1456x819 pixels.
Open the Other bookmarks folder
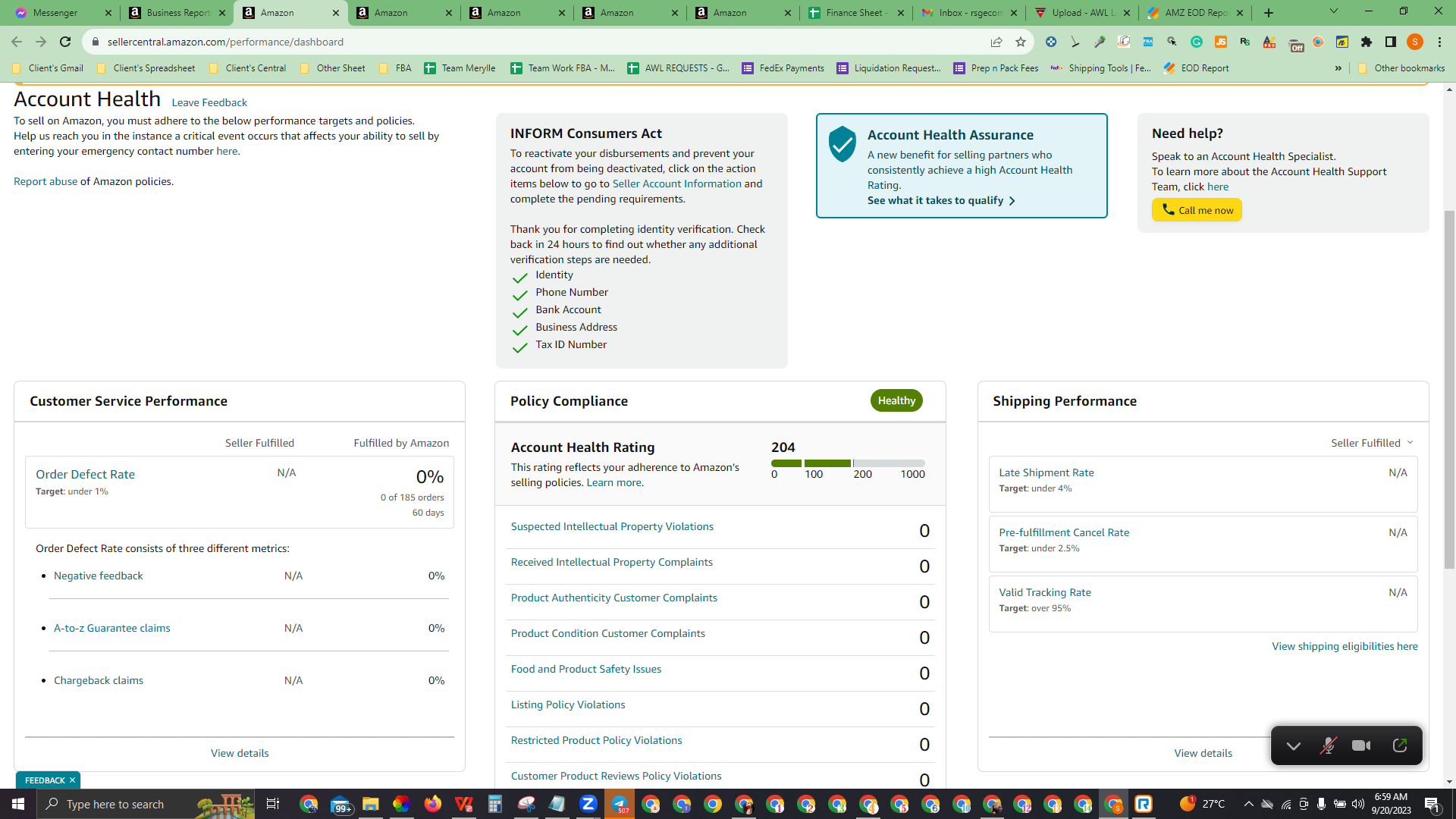point(1401,68)
